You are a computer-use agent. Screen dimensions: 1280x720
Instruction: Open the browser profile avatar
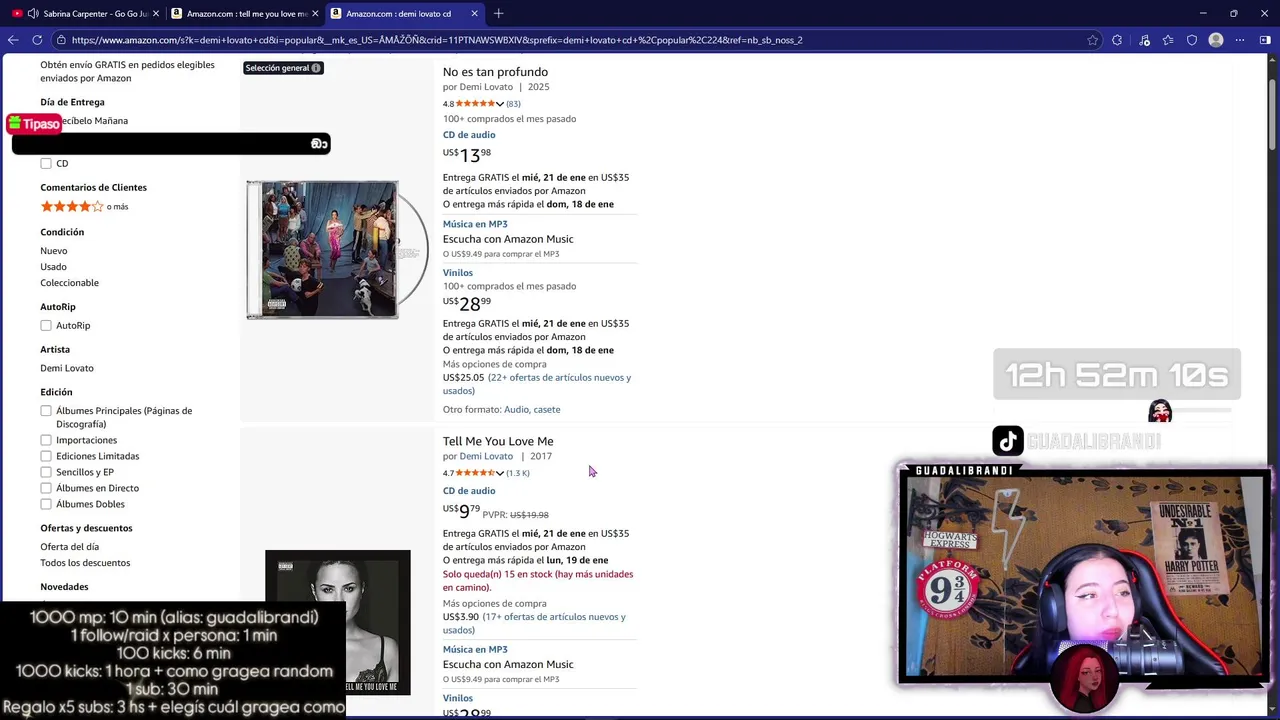click(1216, 40)
